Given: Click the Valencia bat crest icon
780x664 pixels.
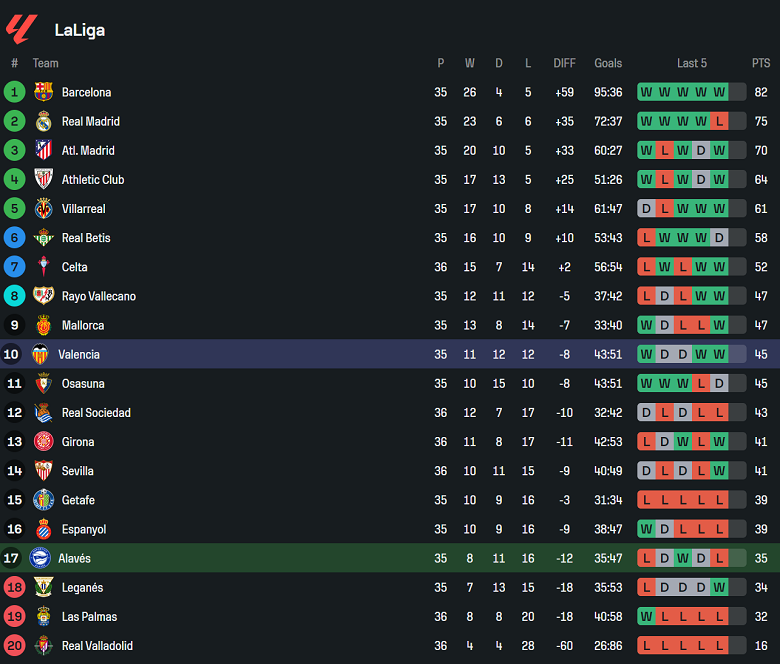Looking at the screenshot, I should tap(40, 354).
